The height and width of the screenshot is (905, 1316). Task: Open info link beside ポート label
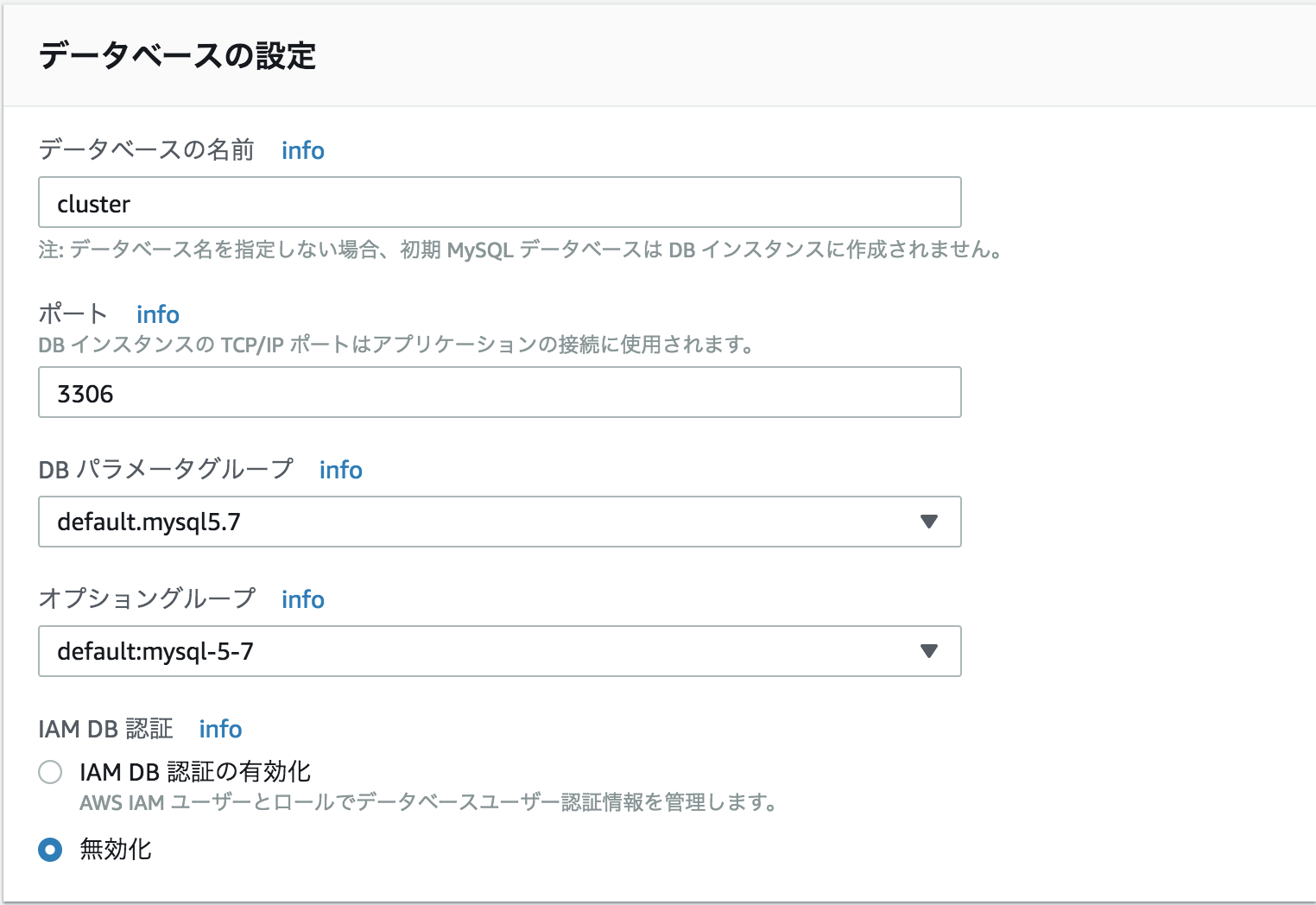(157, 314)
